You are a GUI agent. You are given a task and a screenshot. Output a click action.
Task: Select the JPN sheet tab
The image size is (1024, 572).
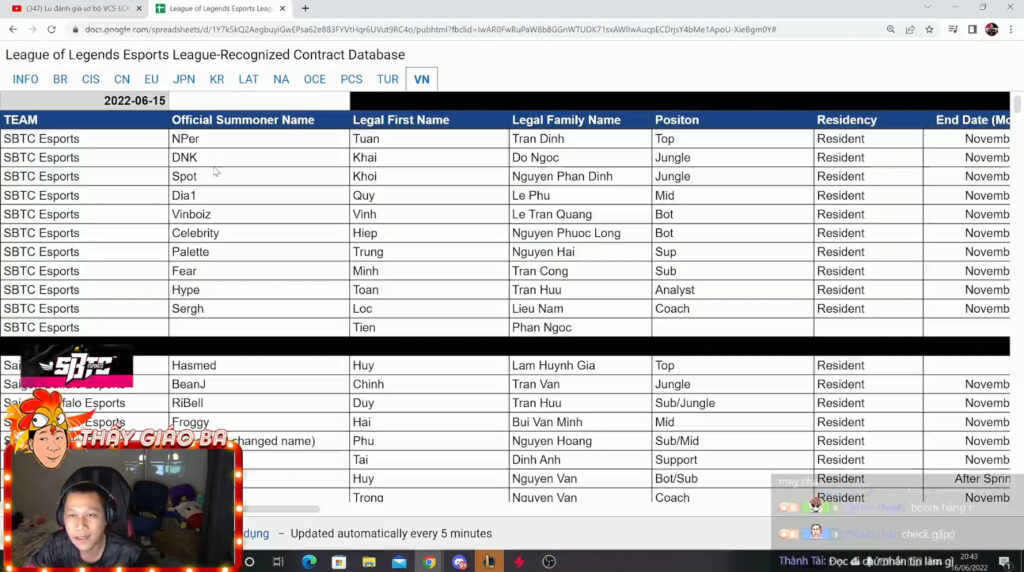pos(184,80)
